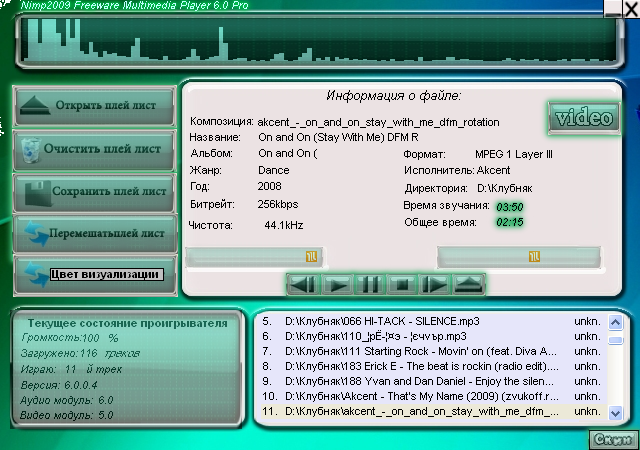Viewport: 640px width, 450px height.
Task: Click the eject/open file button
Action: [468, 284]
